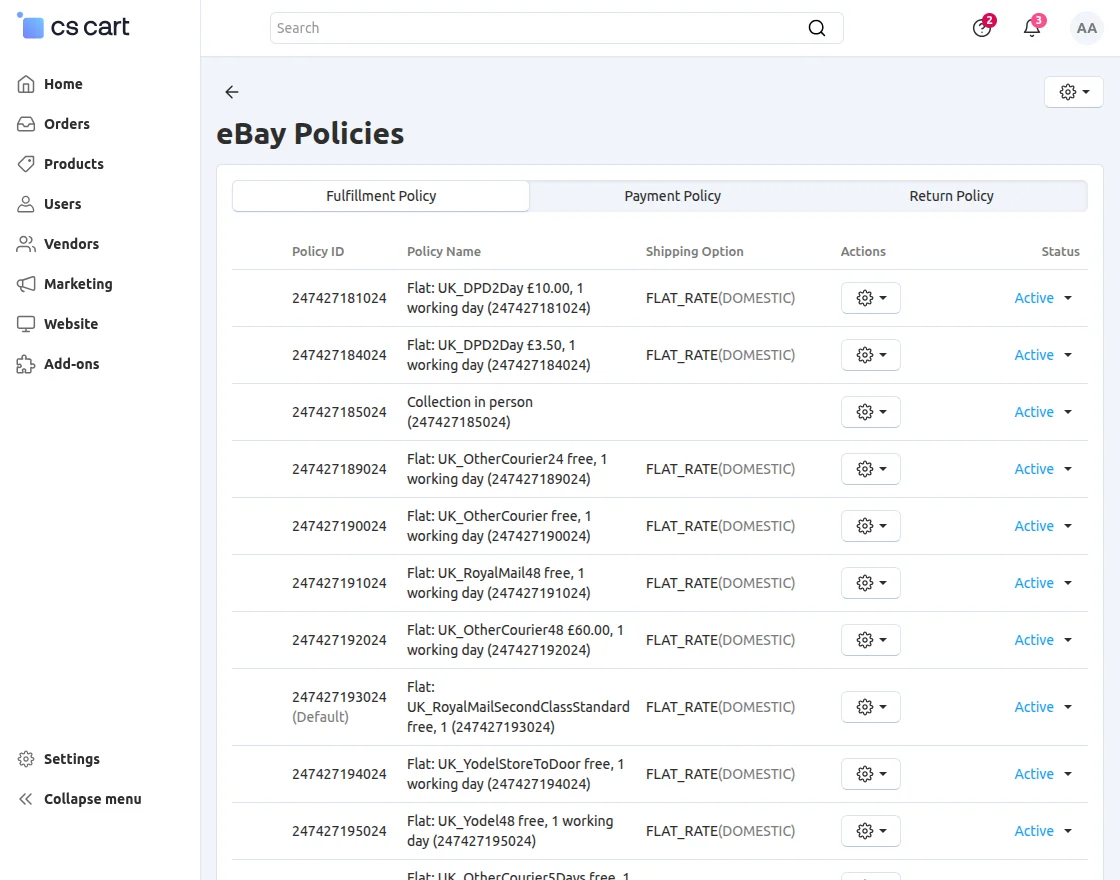Open the help icon with badge 2
1120x880 pixels.
coord(982,28)
